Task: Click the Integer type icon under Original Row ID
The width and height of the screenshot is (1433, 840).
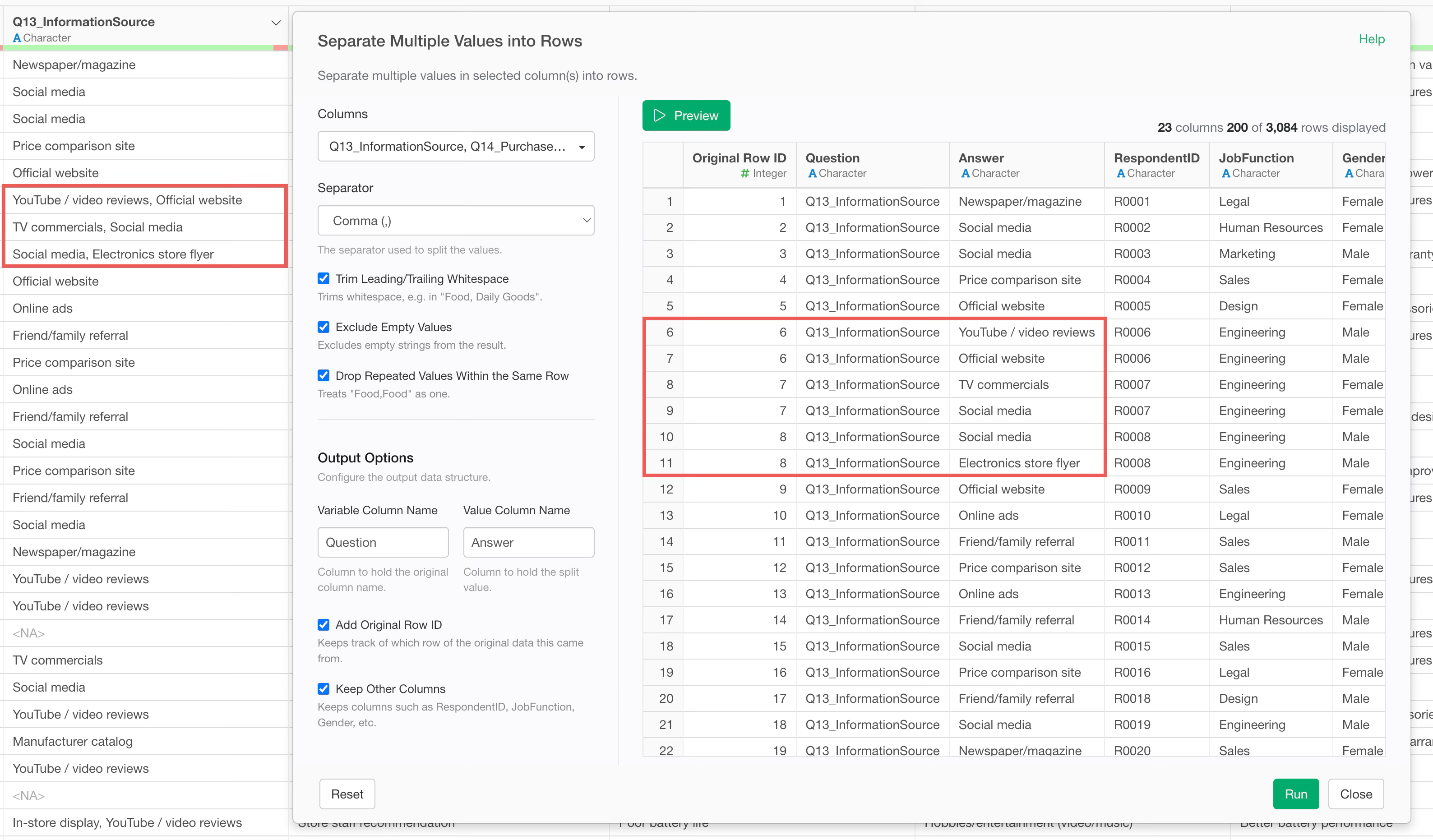Action: pos(745,173)
